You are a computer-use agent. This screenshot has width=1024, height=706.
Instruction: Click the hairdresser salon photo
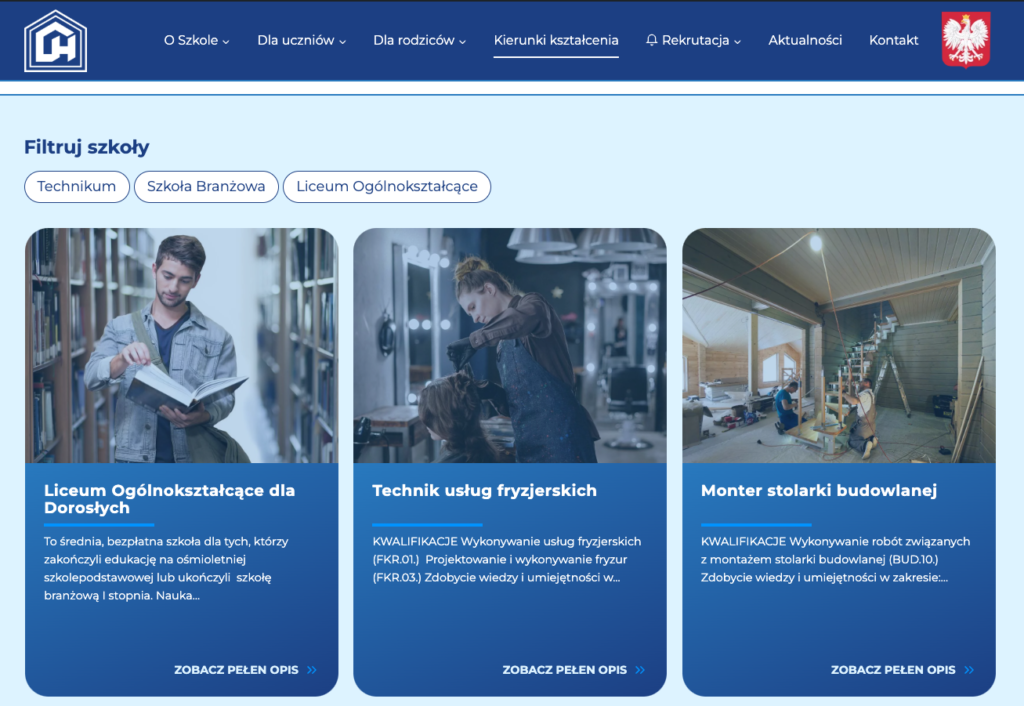pos(509,345)
